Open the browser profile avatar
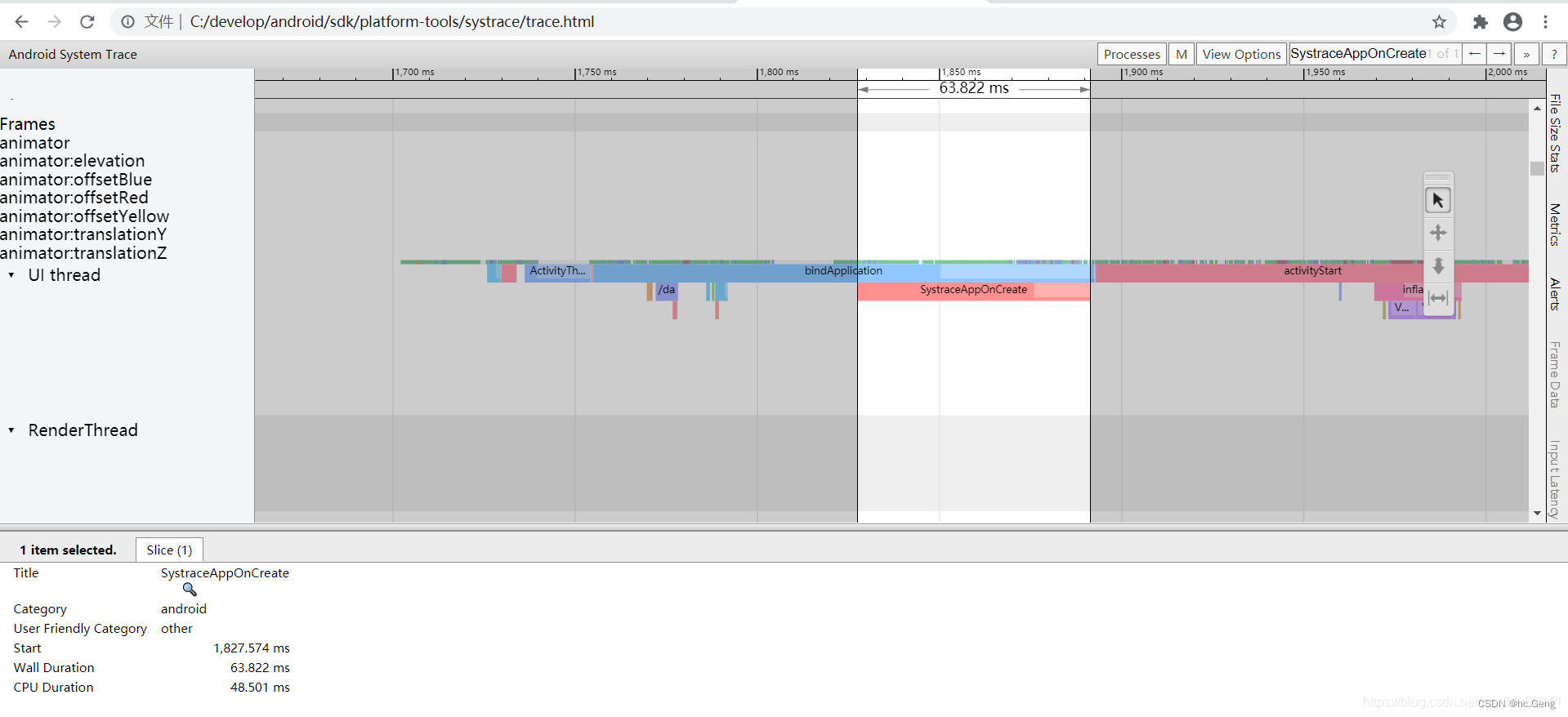The height and width of the screenshot is (717, 1568). 1512,22
